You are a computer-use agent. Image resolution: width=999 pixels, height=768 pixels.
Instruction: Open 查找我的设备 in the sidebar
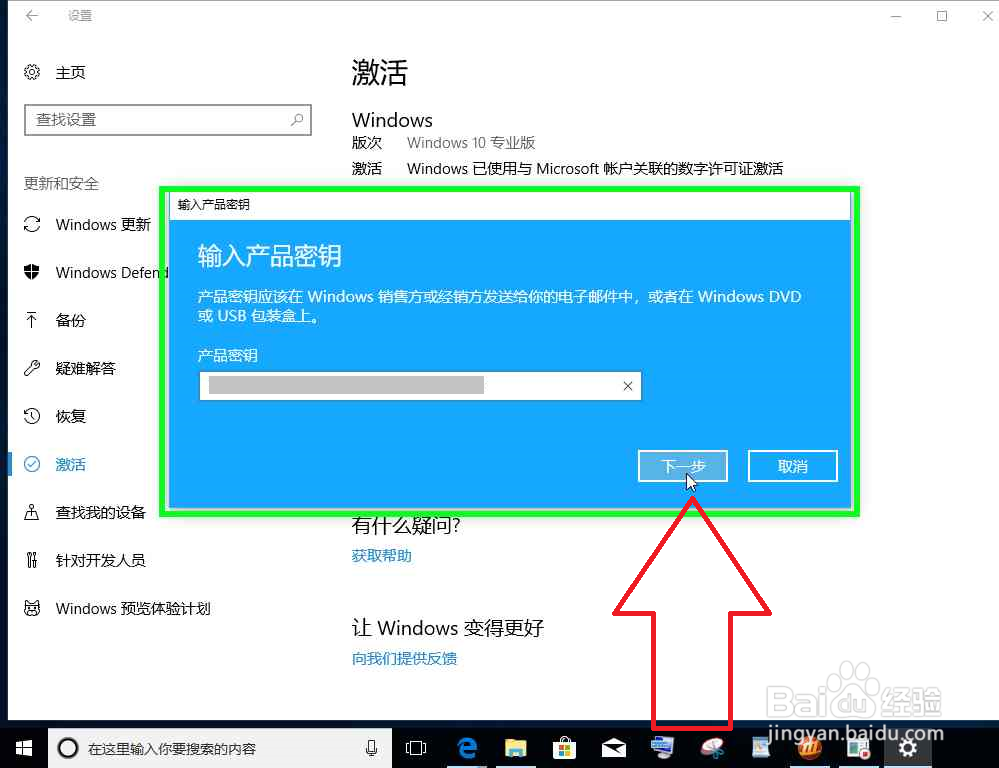click(x=85, y=512)
